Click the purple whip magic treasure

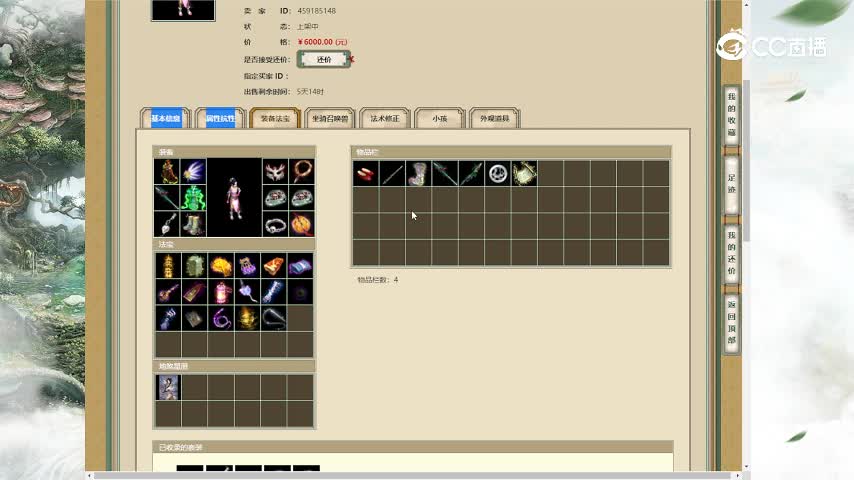(x=221, y=318)
